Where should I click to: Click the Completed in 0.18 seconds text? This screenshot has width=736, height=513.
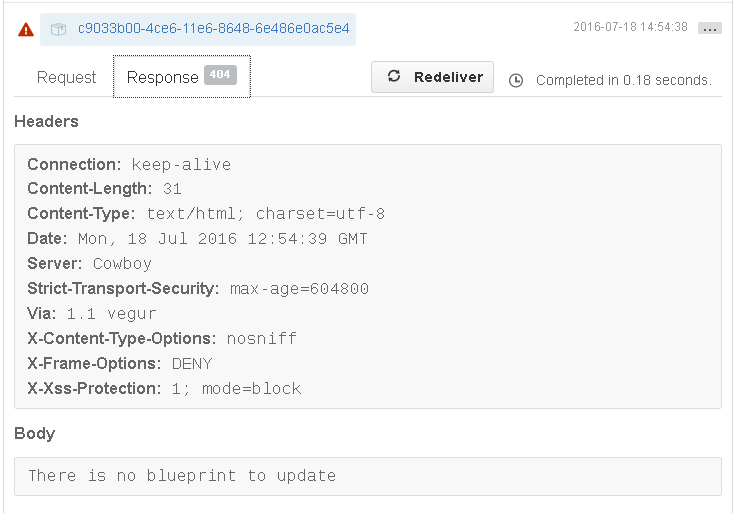[x=624, y=80]
